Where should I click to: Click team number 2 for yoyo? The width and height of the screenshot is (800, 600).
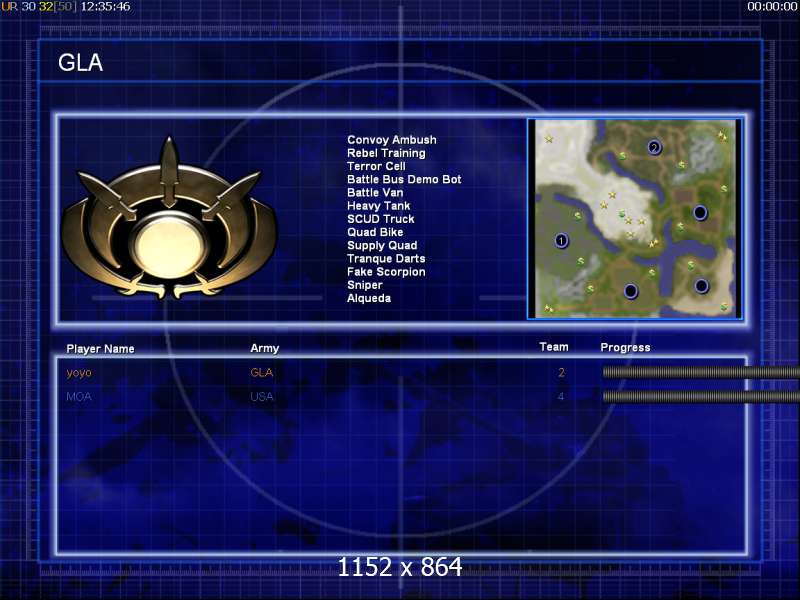tap(561, 372)
